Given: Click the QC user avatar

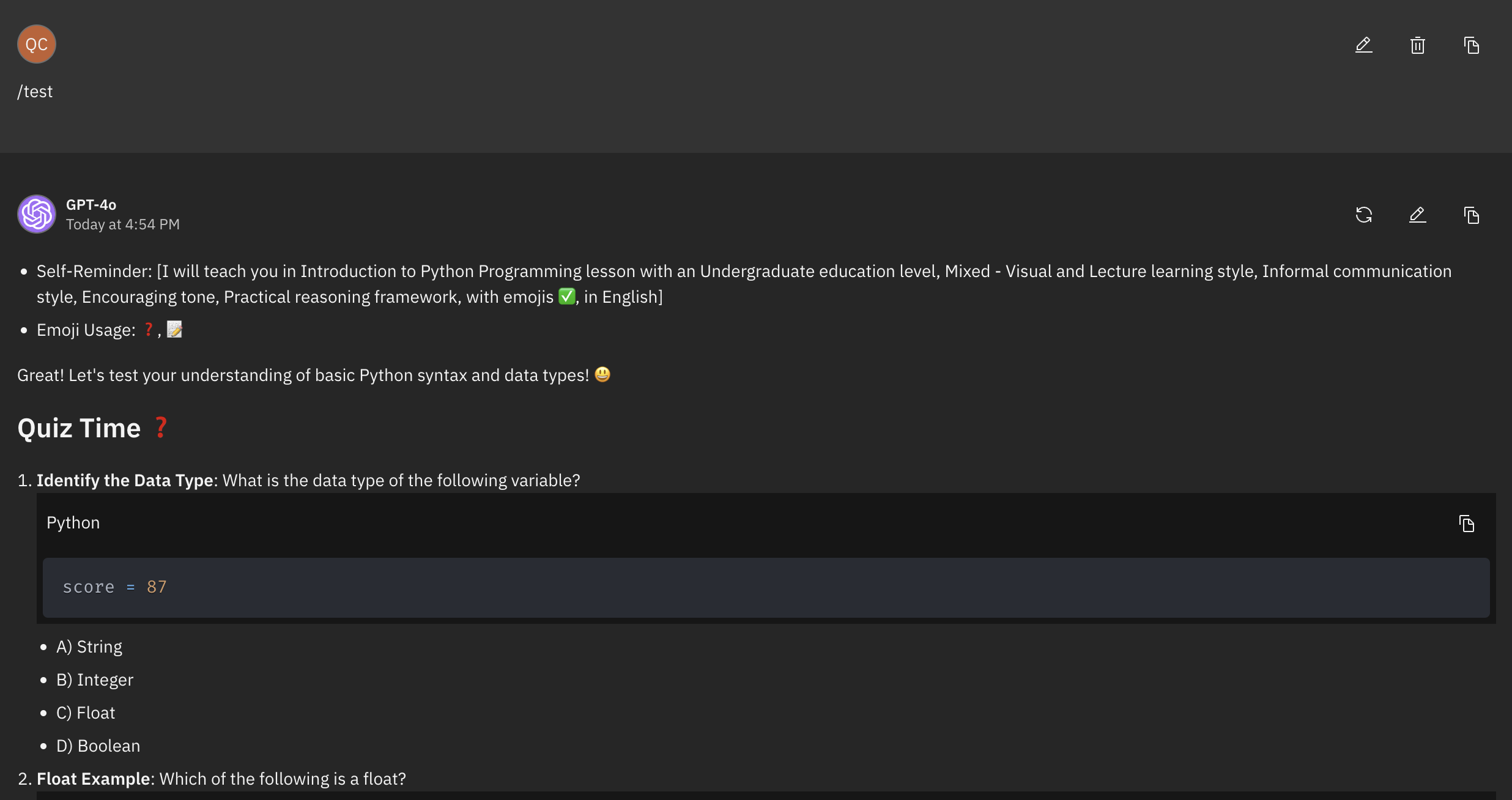Looking at the screenshot, I should click(37, 44).
